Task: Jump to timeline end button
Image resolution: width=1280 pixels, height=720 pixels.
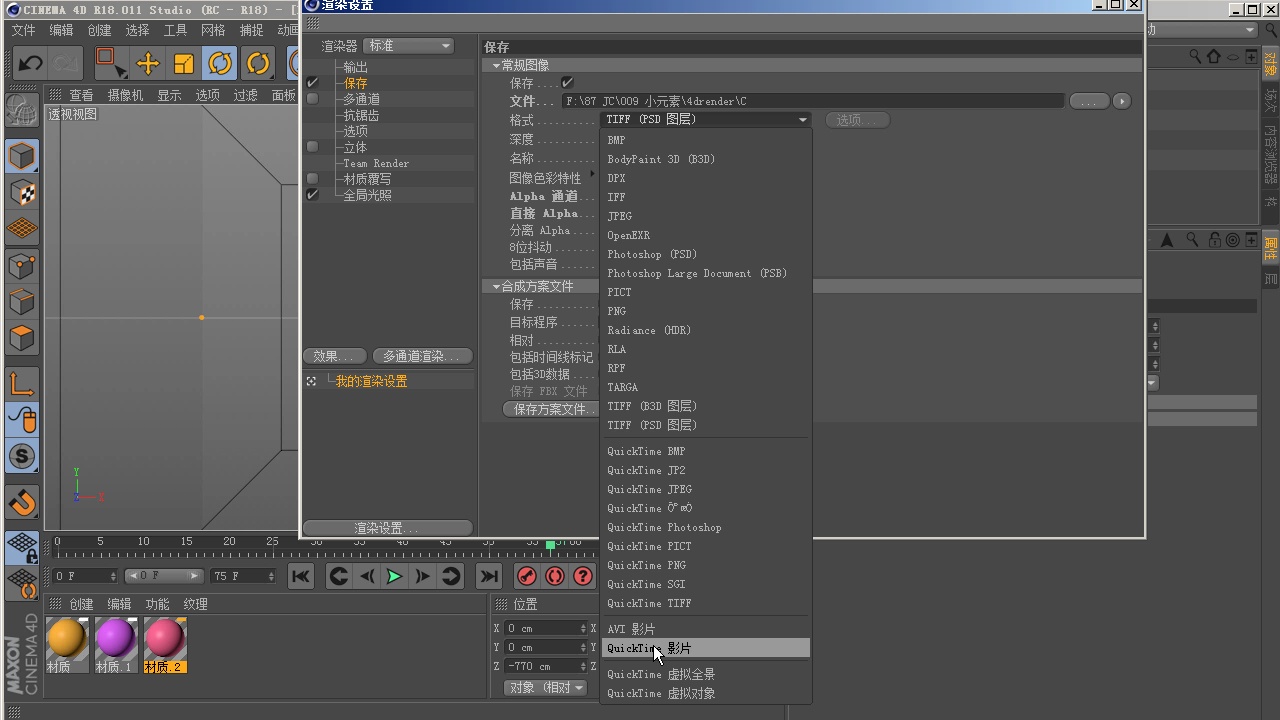Action: (489, 576)
